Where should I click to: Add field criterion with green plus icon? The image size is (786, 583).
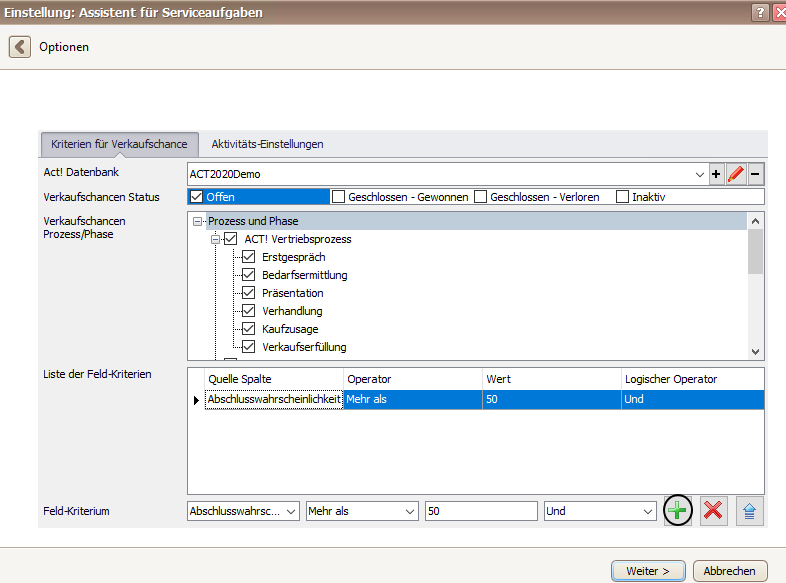[677, 511]
